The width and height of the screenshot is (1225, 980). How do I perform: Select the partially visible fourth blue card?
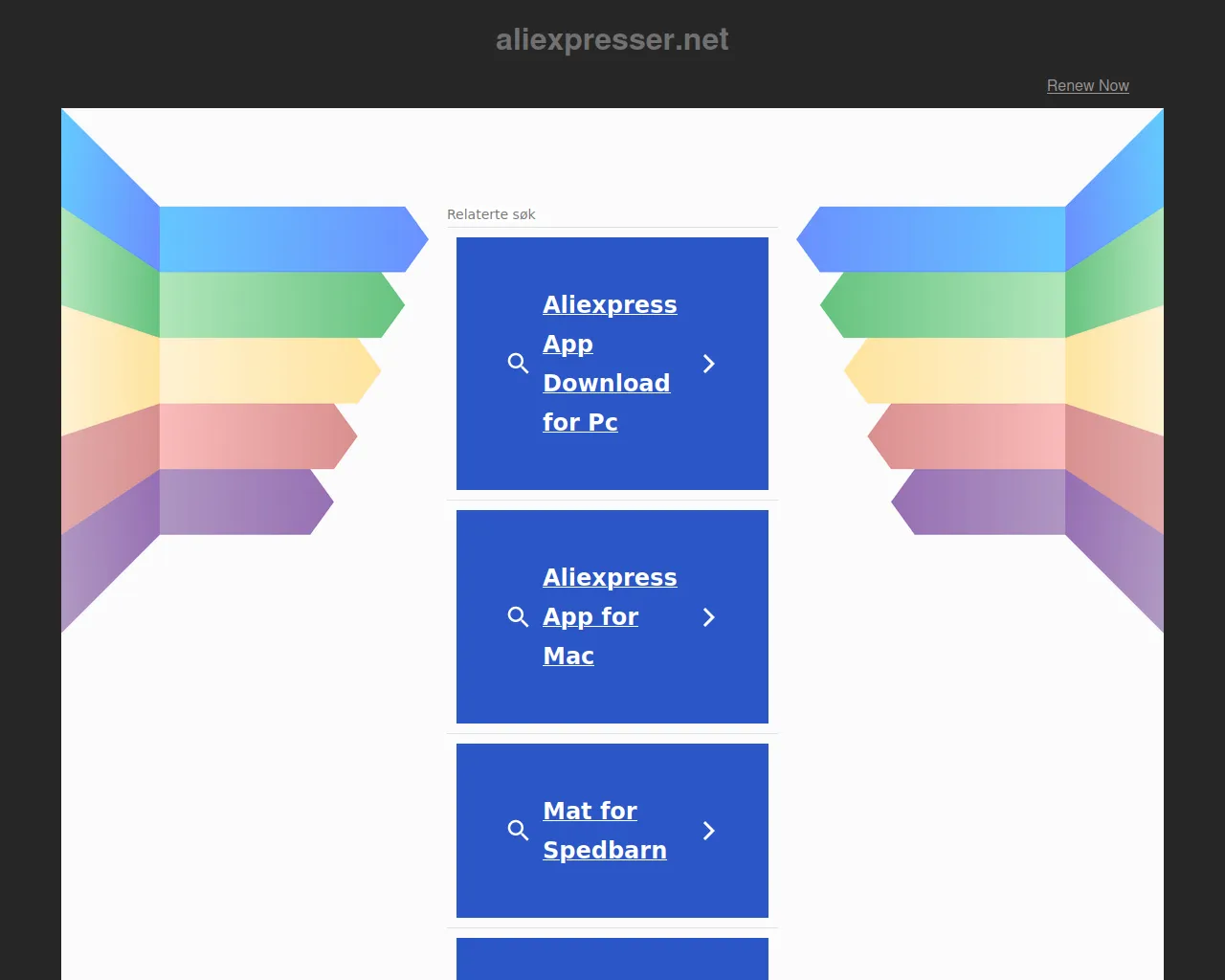(612, 959)
